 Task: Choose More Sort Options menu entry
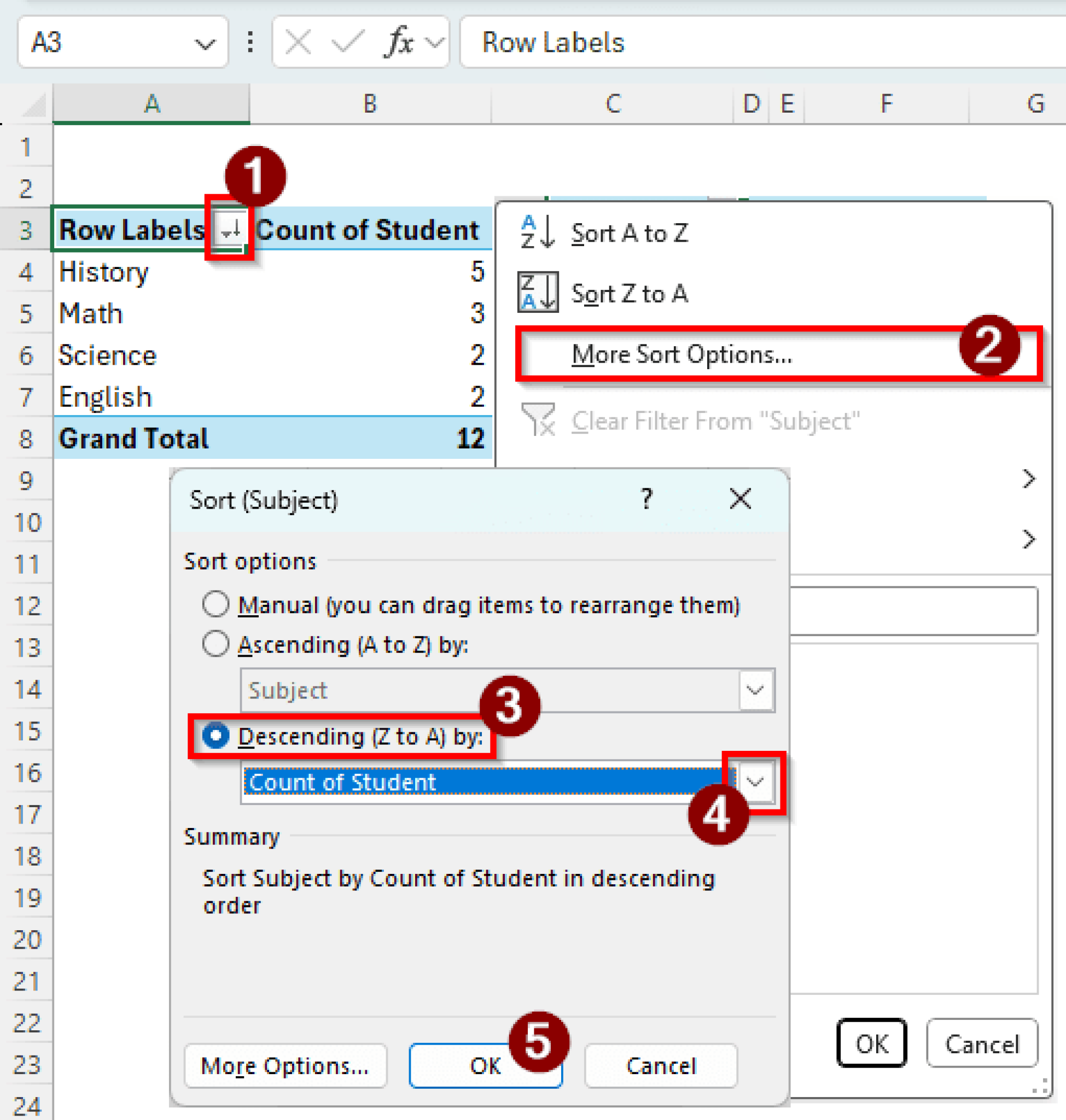coord(681,354)
